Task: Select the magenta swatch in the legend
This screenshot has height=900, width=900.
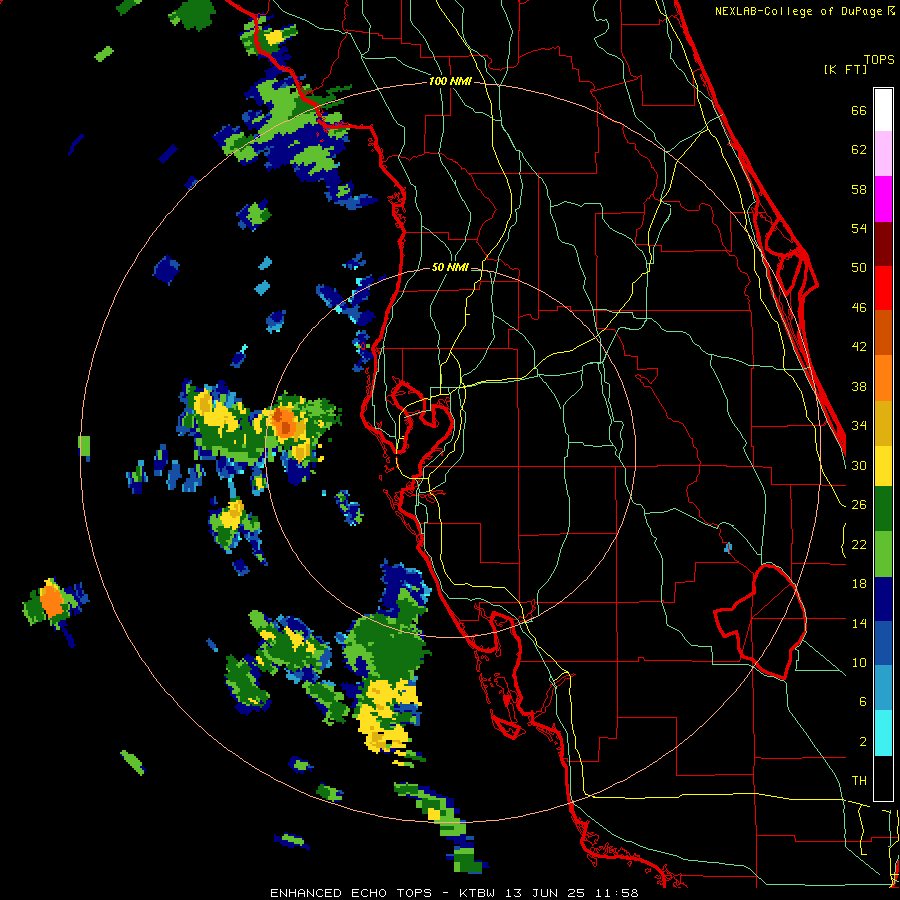Action: tap(883, 199)
